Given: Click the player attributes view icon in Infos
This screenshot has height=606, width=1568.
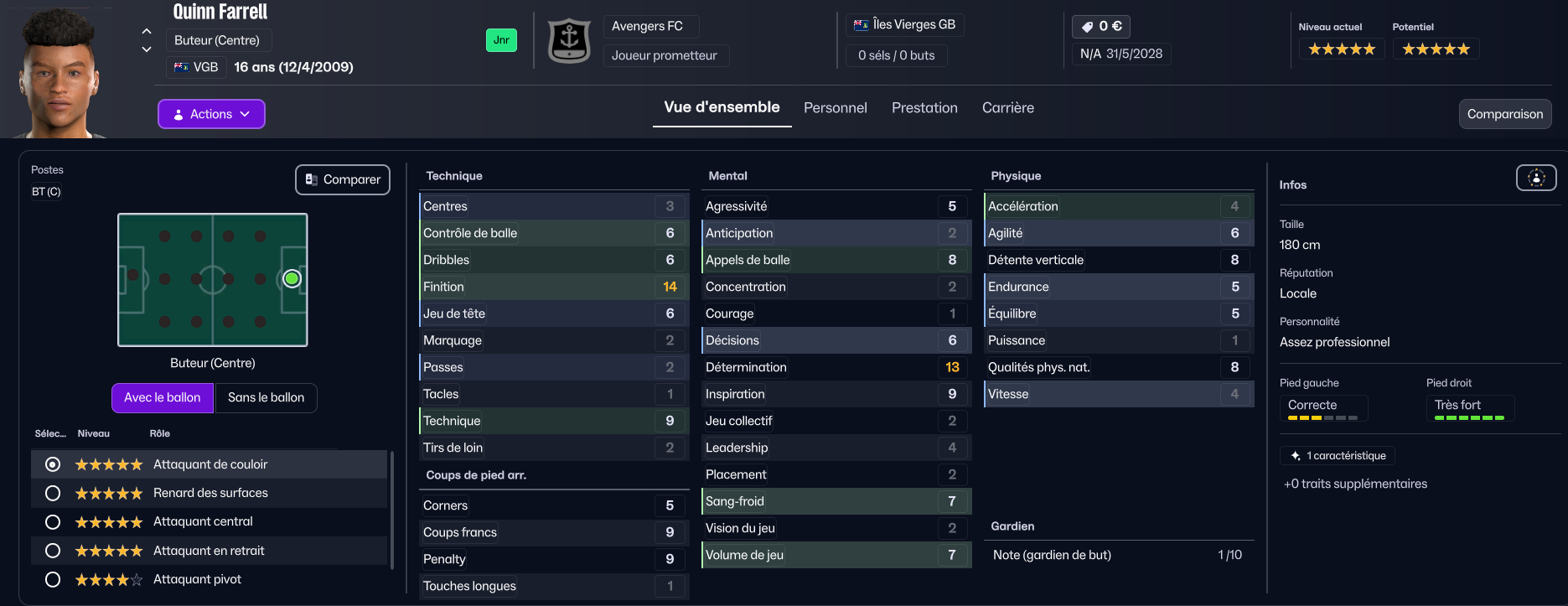Looking at the screenshot, I should pyautogui.click(x=1535, y=178).
